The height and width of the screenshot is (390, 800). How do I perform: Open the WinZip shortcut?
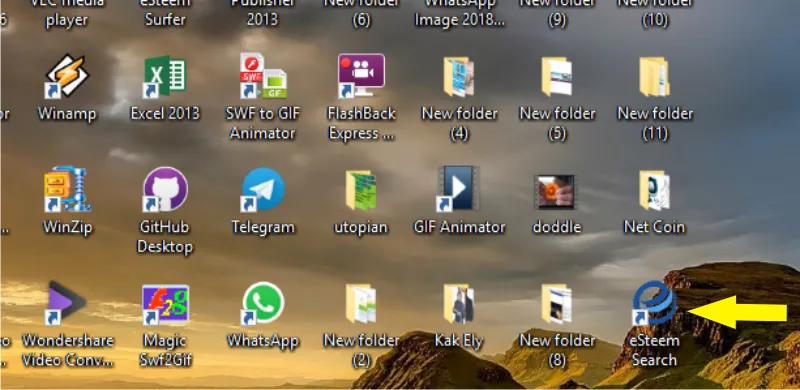click(x=67, y=189)
